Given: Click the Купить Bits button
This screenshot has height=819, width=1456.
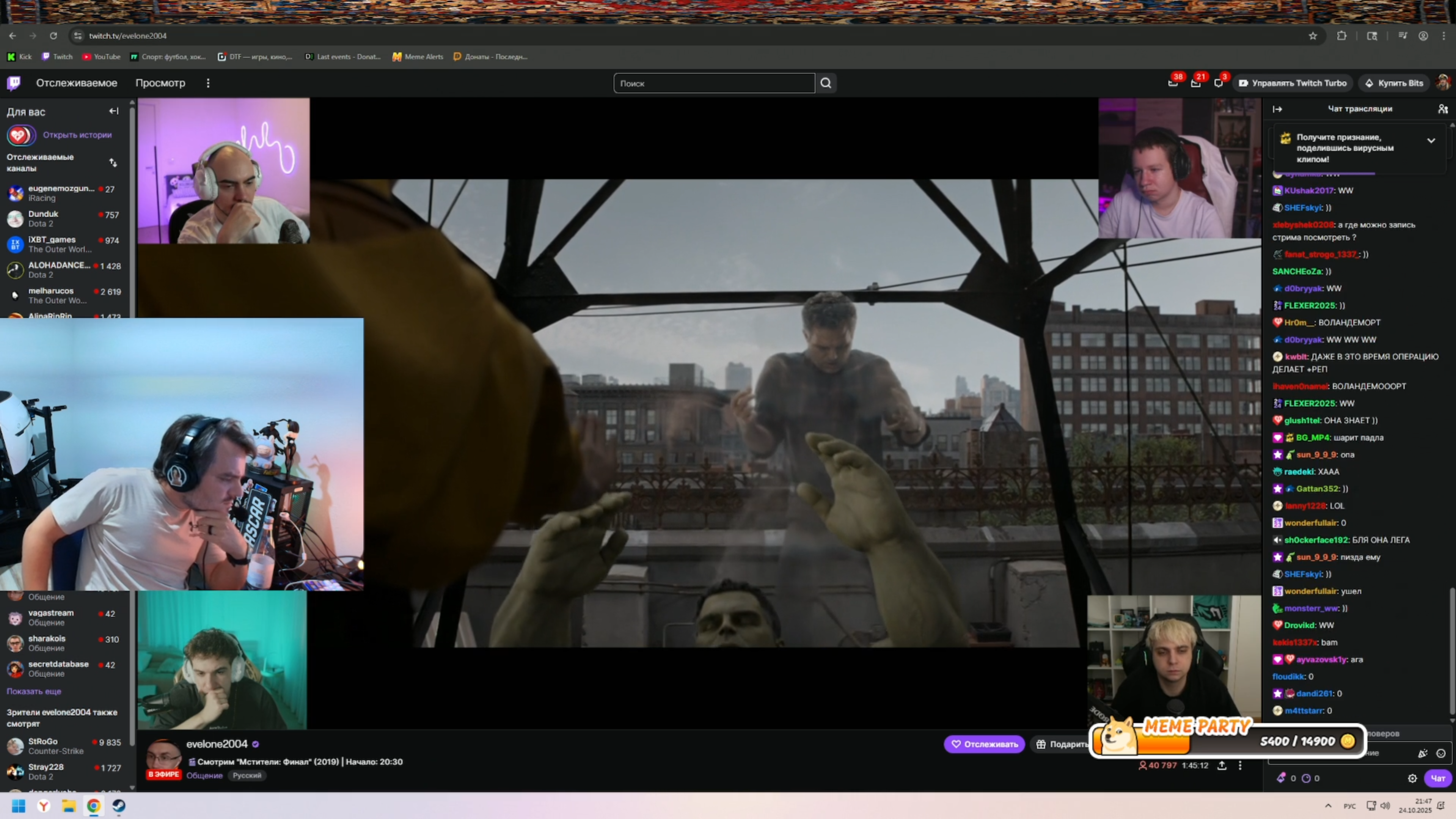Looking at the screenshot, I should (1394, 83).
